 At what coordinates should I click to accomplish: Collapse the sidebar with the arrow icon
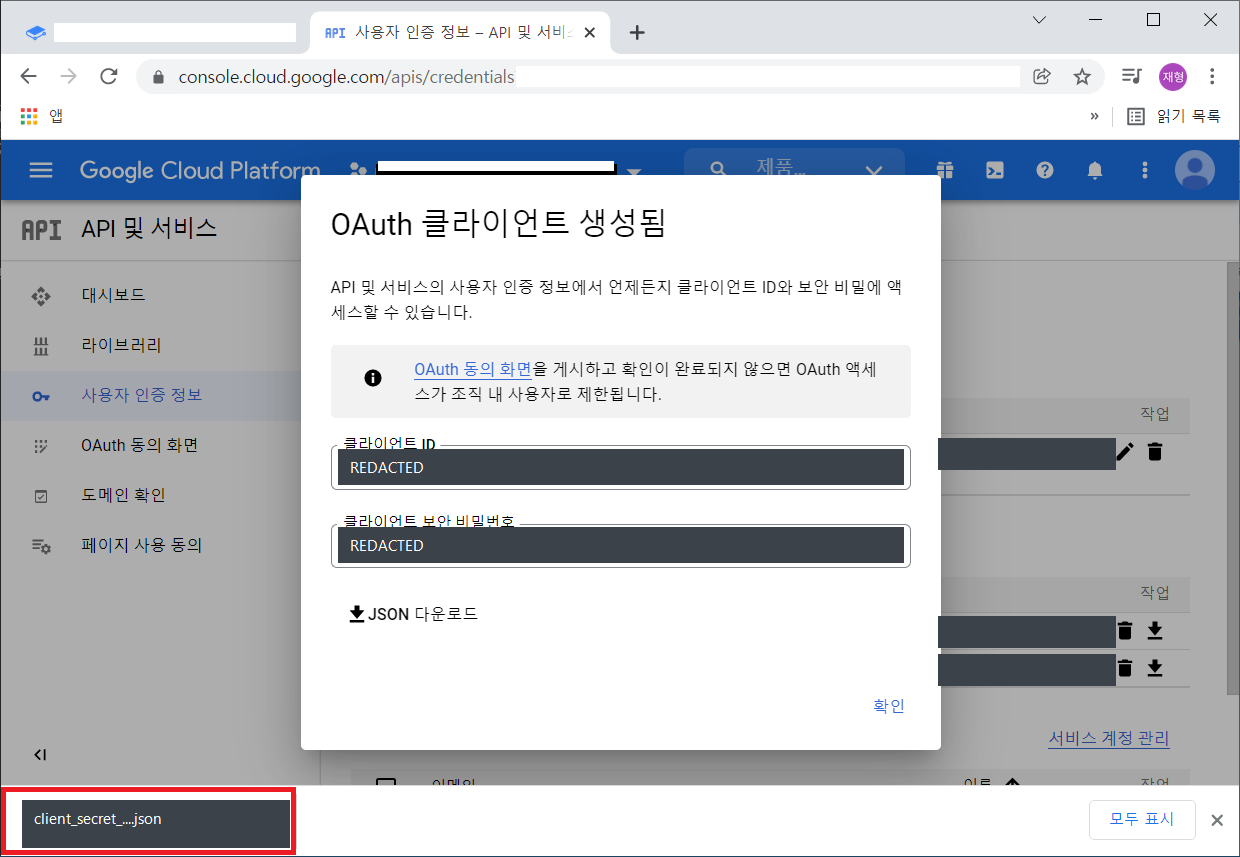(x=40, y=754)
